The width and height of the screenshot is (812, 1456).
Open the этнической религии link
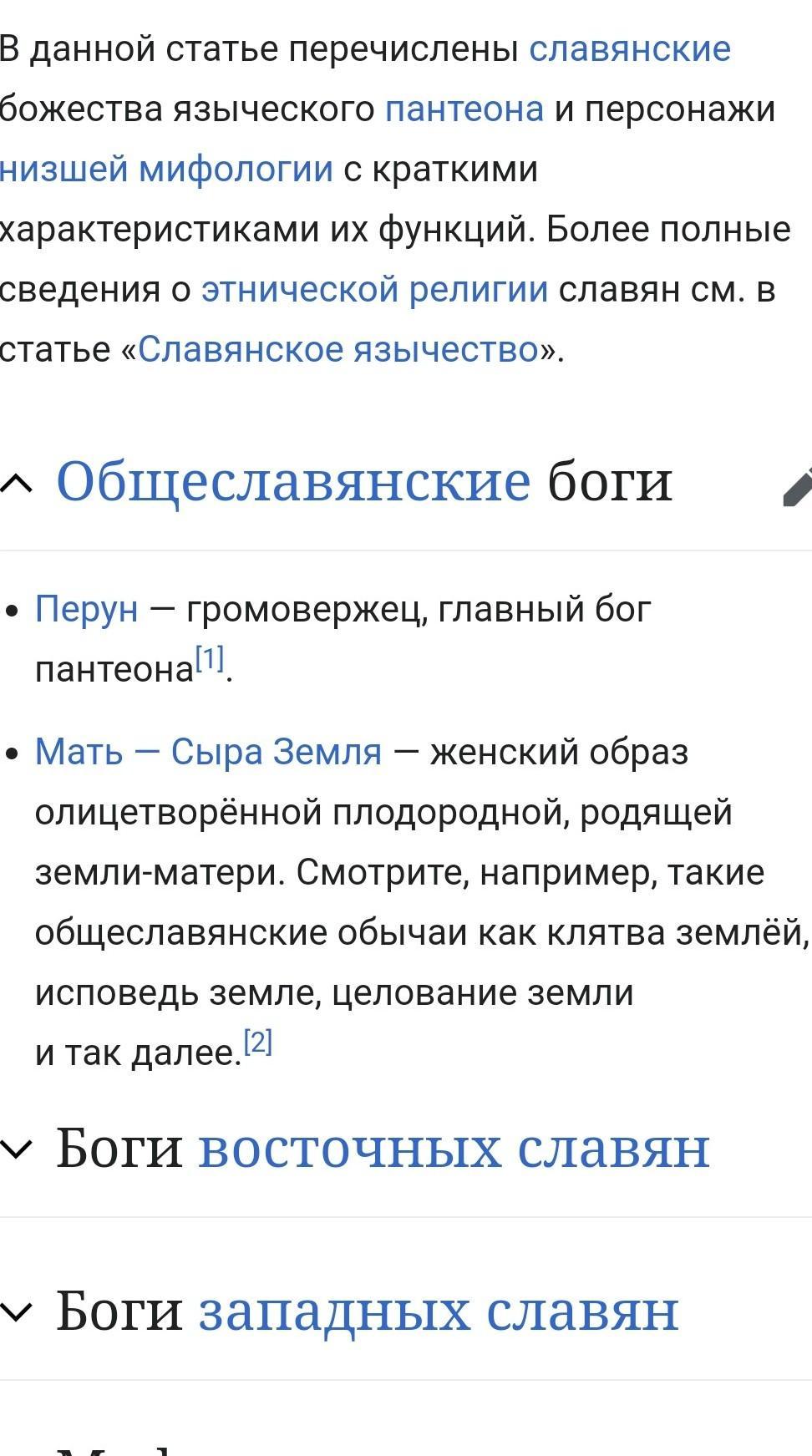click(x=374, y=290)
